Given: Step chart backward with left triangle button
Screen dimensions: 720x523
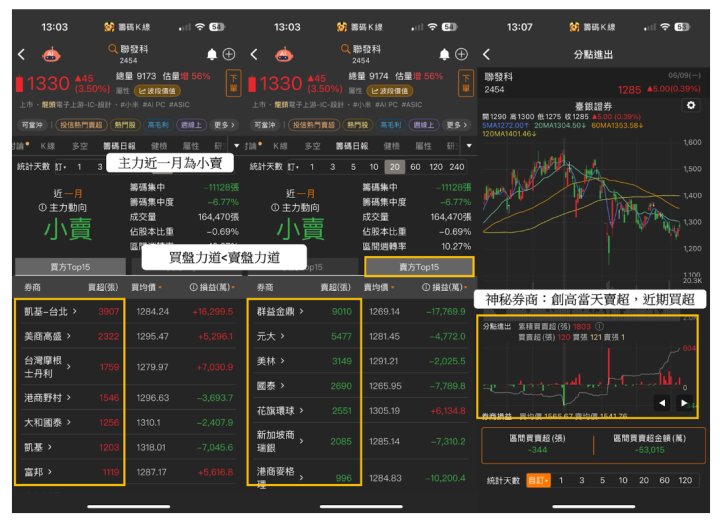Looking at the screenshot, I should 662,403.
